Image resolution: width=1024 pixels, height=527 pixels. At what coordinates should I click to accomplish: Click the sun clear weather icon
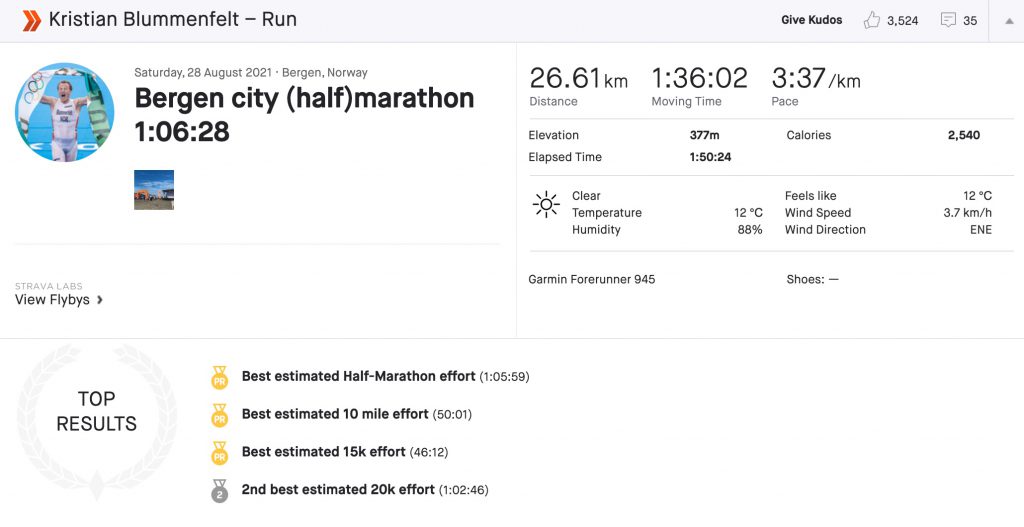546,204
